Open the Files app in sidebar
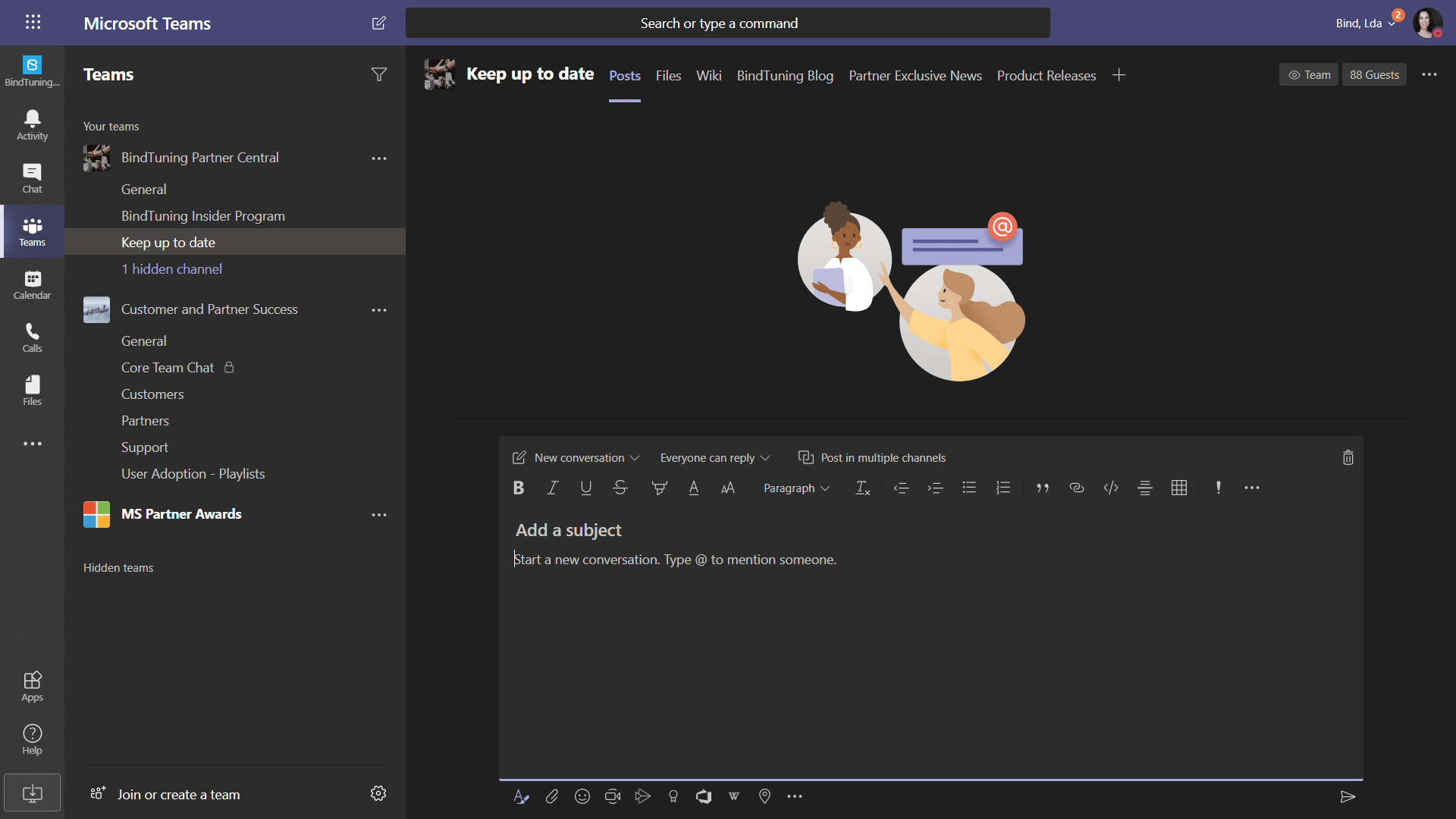The width and height of the screenshot is (1456, 819). pos(32,391)
